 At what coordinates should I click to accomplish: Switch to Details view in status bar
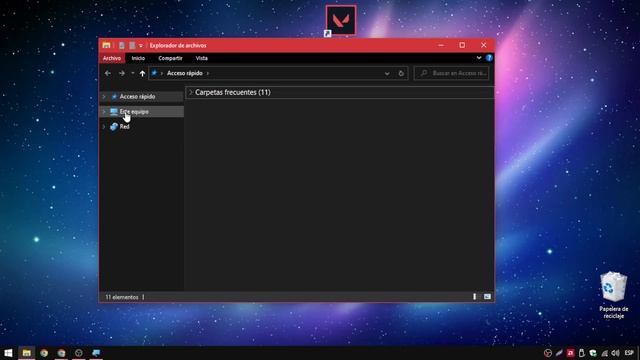click(474, 297)
